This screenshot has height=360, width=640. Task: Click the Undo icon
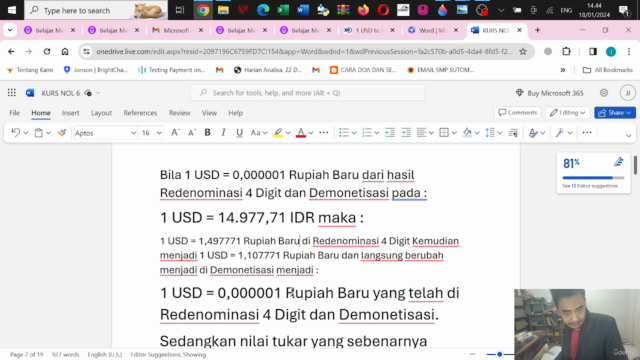pos(16,133)
